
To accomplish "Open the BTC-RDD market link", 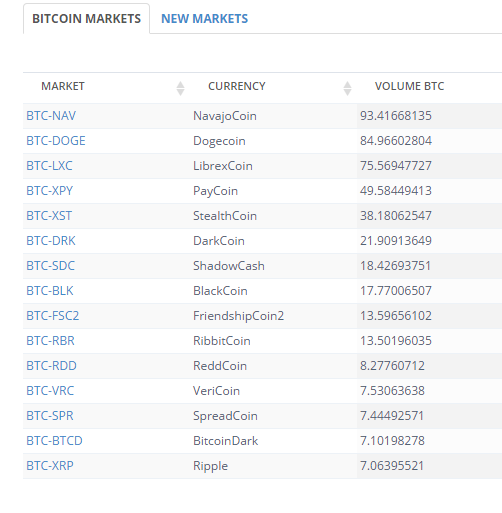I will [x=51, y=366].
